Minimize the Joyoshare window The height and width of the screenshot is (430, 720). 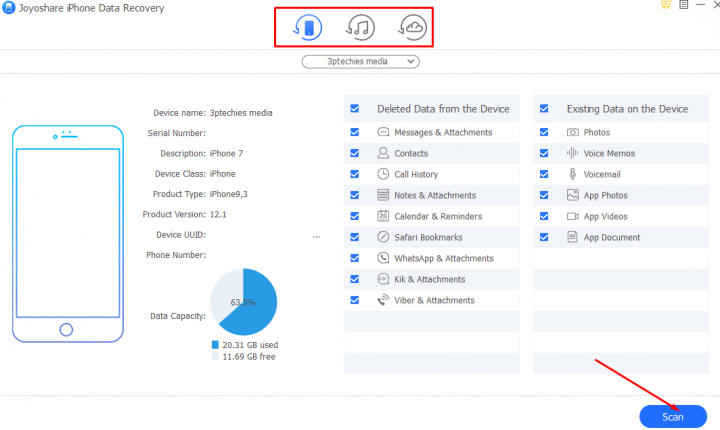pyautogui.click(x=701, y=5)
